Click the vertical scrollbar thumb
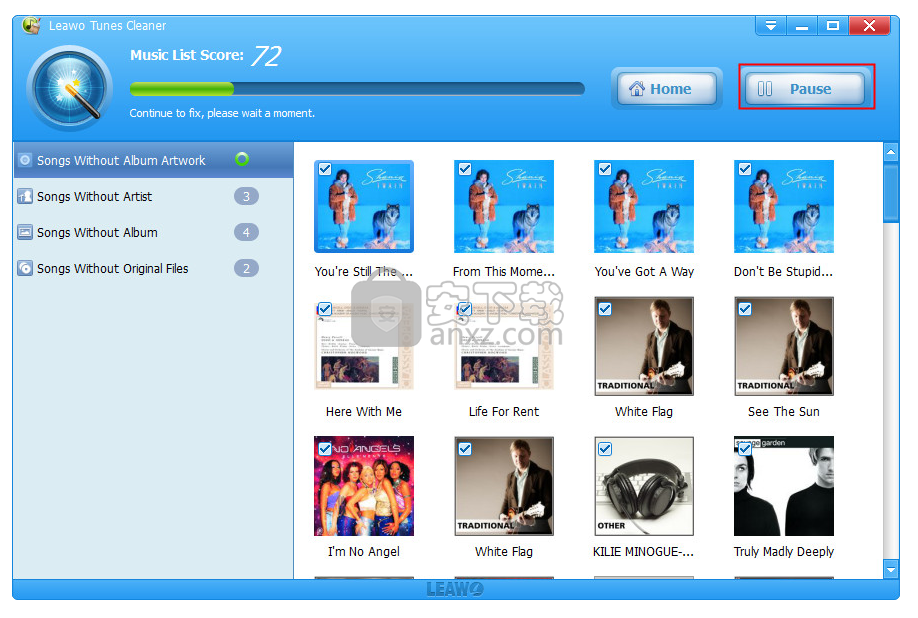Viewport: 918px width, 618px height. point(890,194)
